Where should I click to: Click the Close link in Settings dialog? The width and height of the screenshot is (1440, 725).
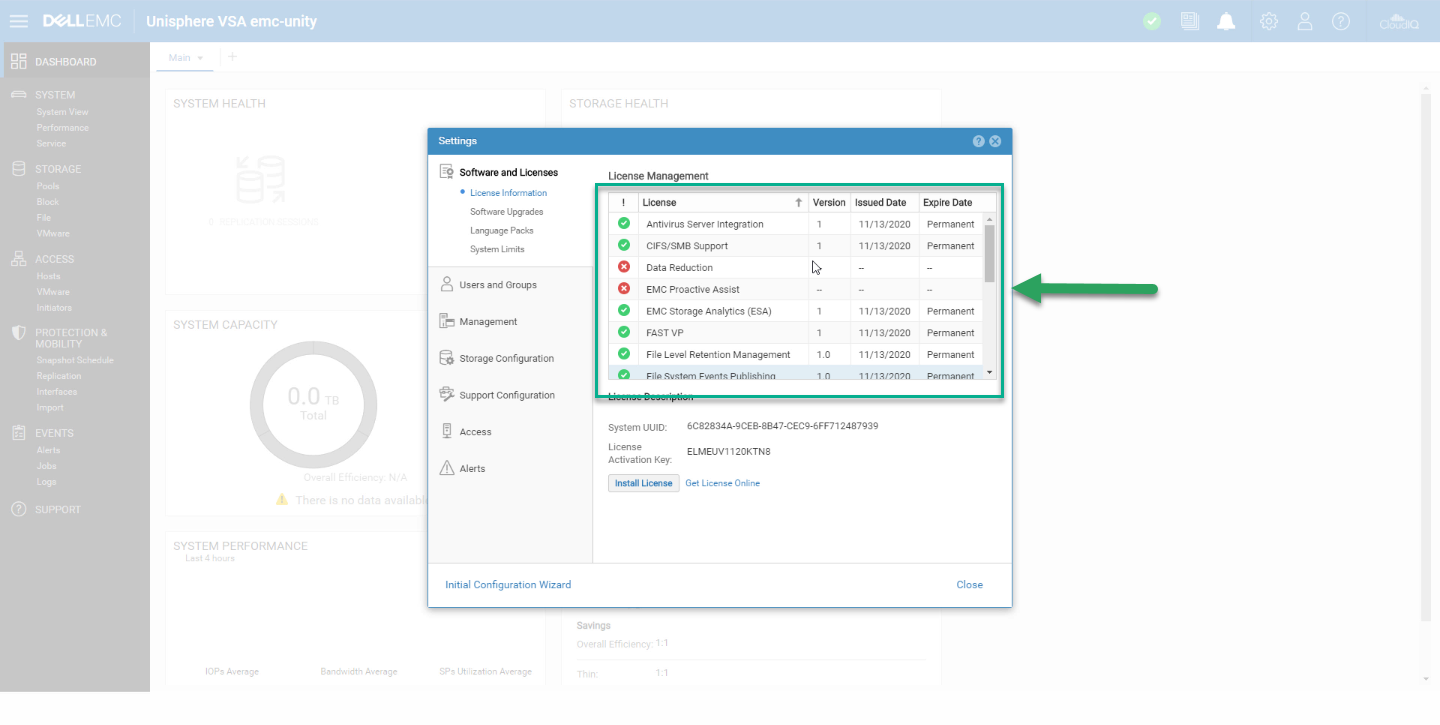click(969, 585)
